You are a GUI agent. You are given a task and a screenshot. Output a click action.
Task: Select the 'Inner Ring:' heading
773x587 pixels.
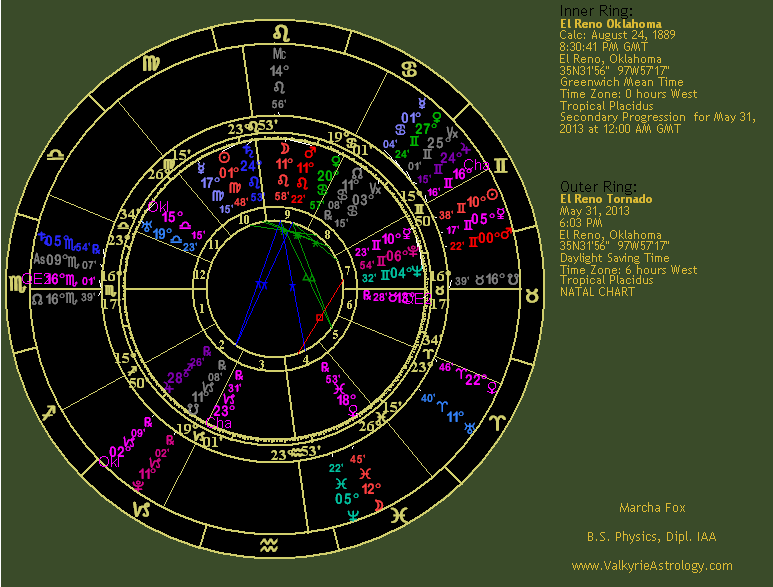coord(596,11)
